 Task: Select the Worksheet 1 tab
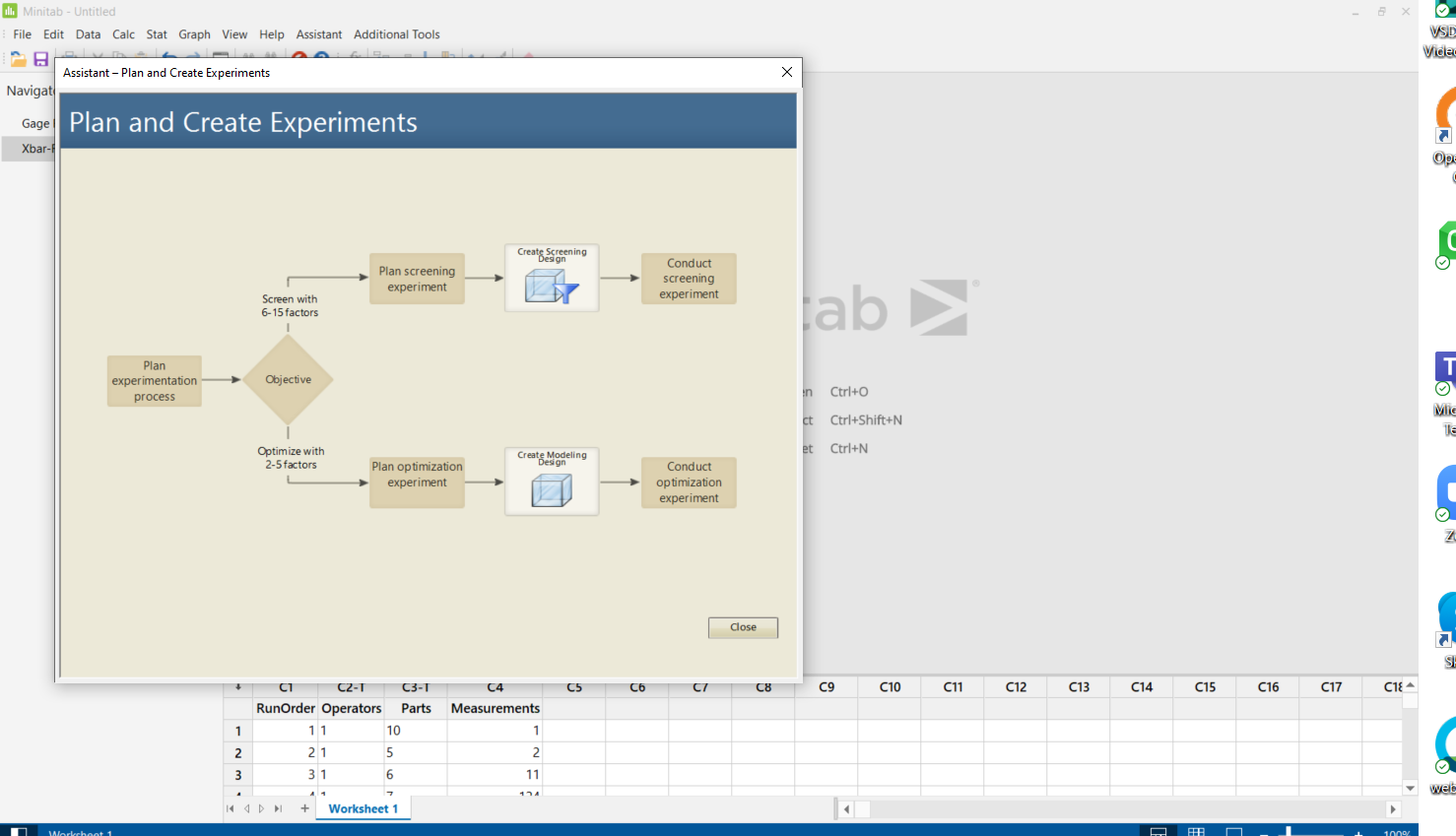pos(363,808)
